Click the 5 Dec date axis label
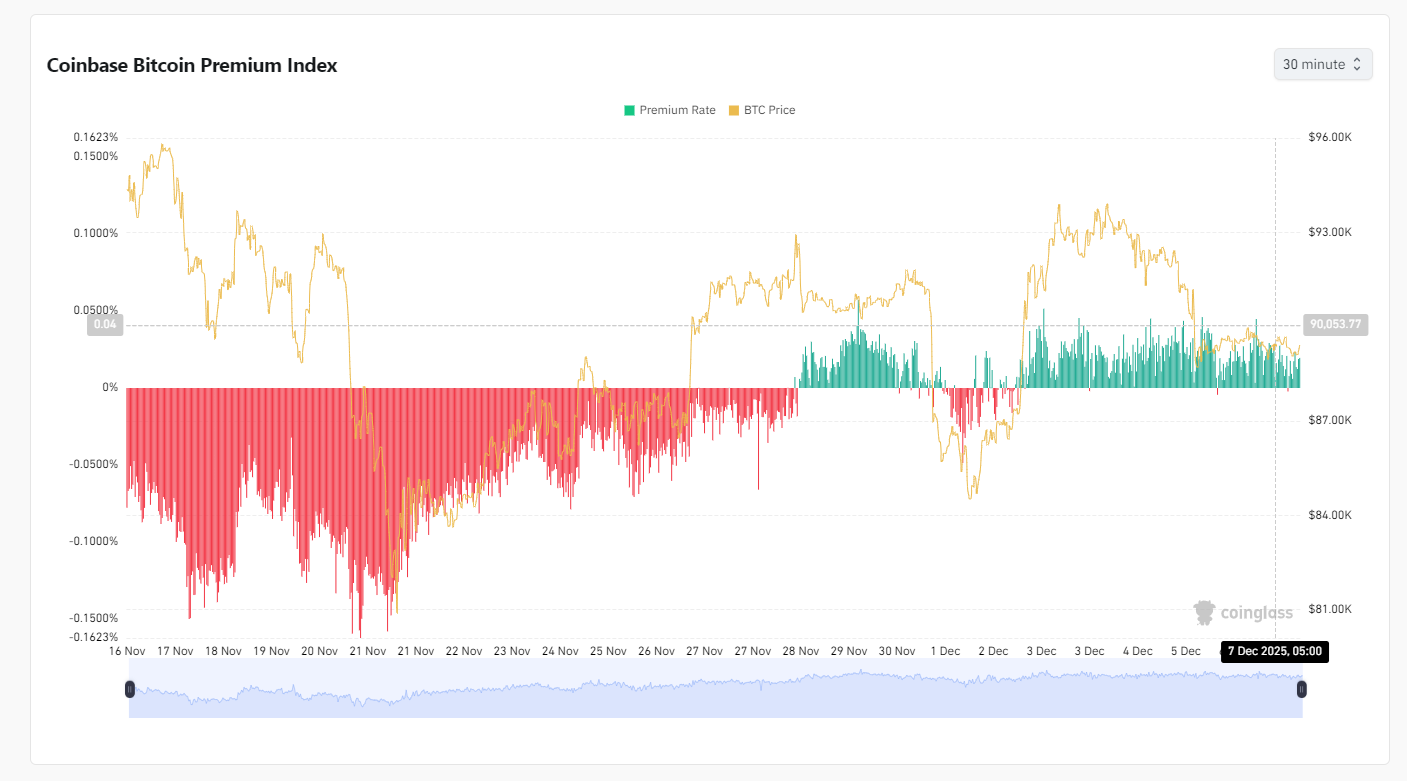Image resolution: width=1407 pixels, height=781 pixels. (x=1186, y=651)
